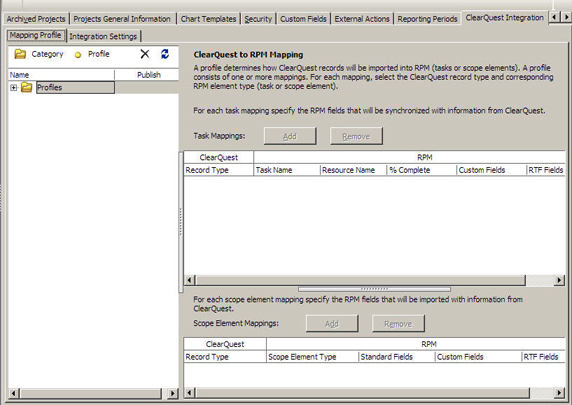
Task: Click the Task Name column header
Action: coord(287,170)
